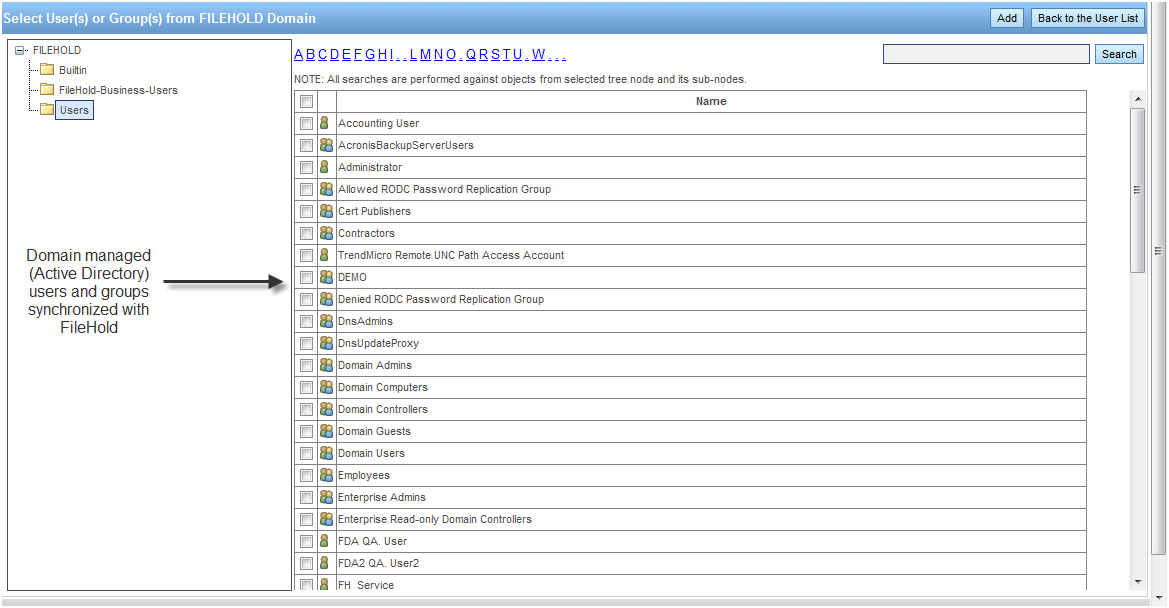Screen dimensions: 1169x608
Task: Click the folder icon for FileHold-Business-Users
Action: [x=46, y=90]
